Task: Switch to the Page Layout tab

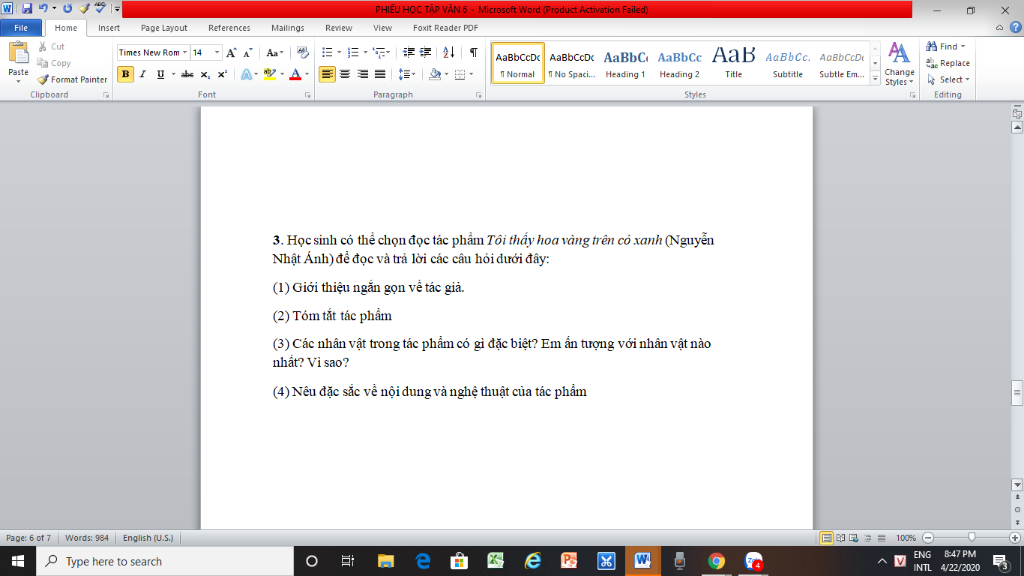Action: click(164, 27)
